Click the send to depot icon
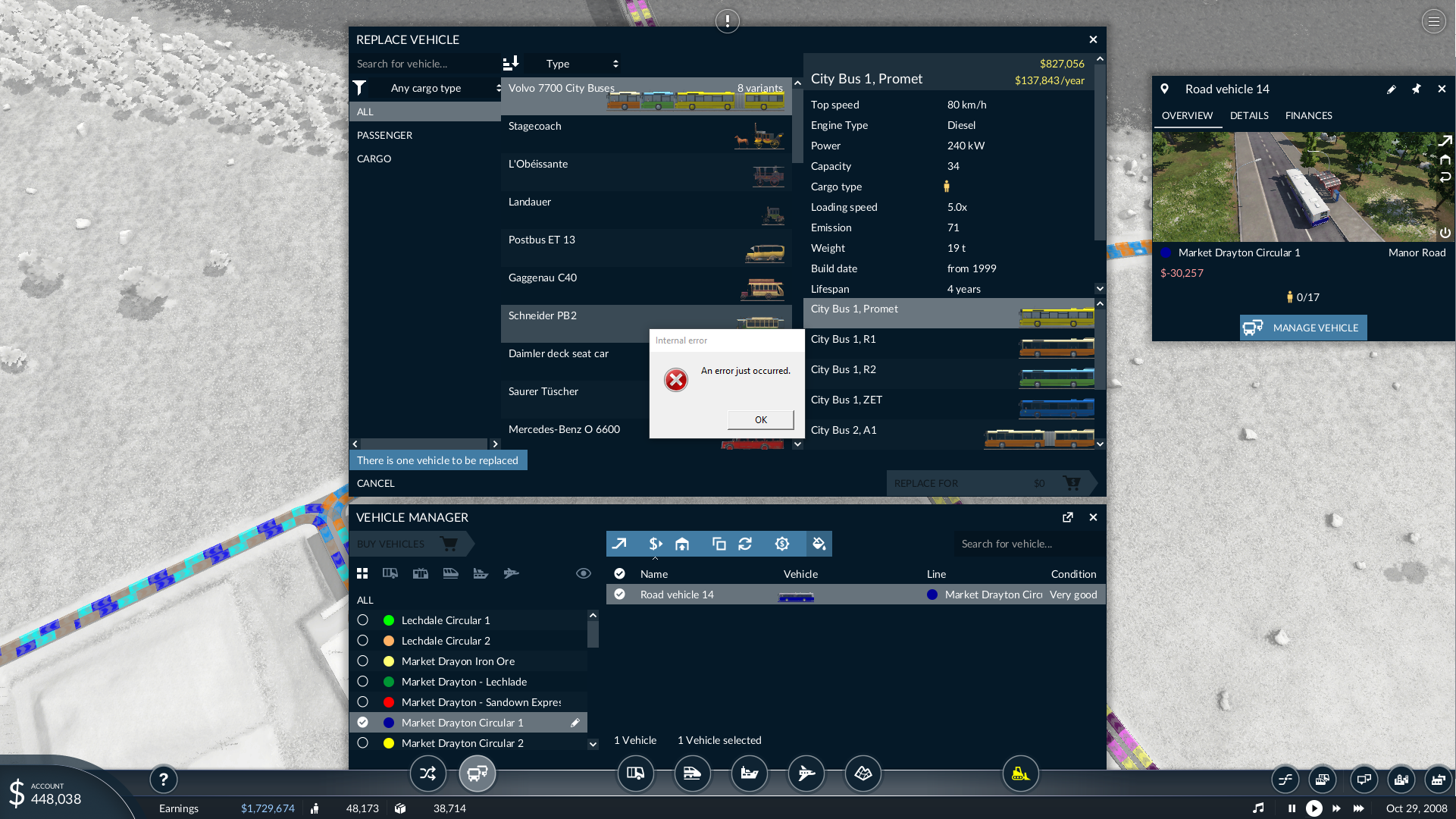Screen dimensions: 1456x819 click(x=682, y=544)
